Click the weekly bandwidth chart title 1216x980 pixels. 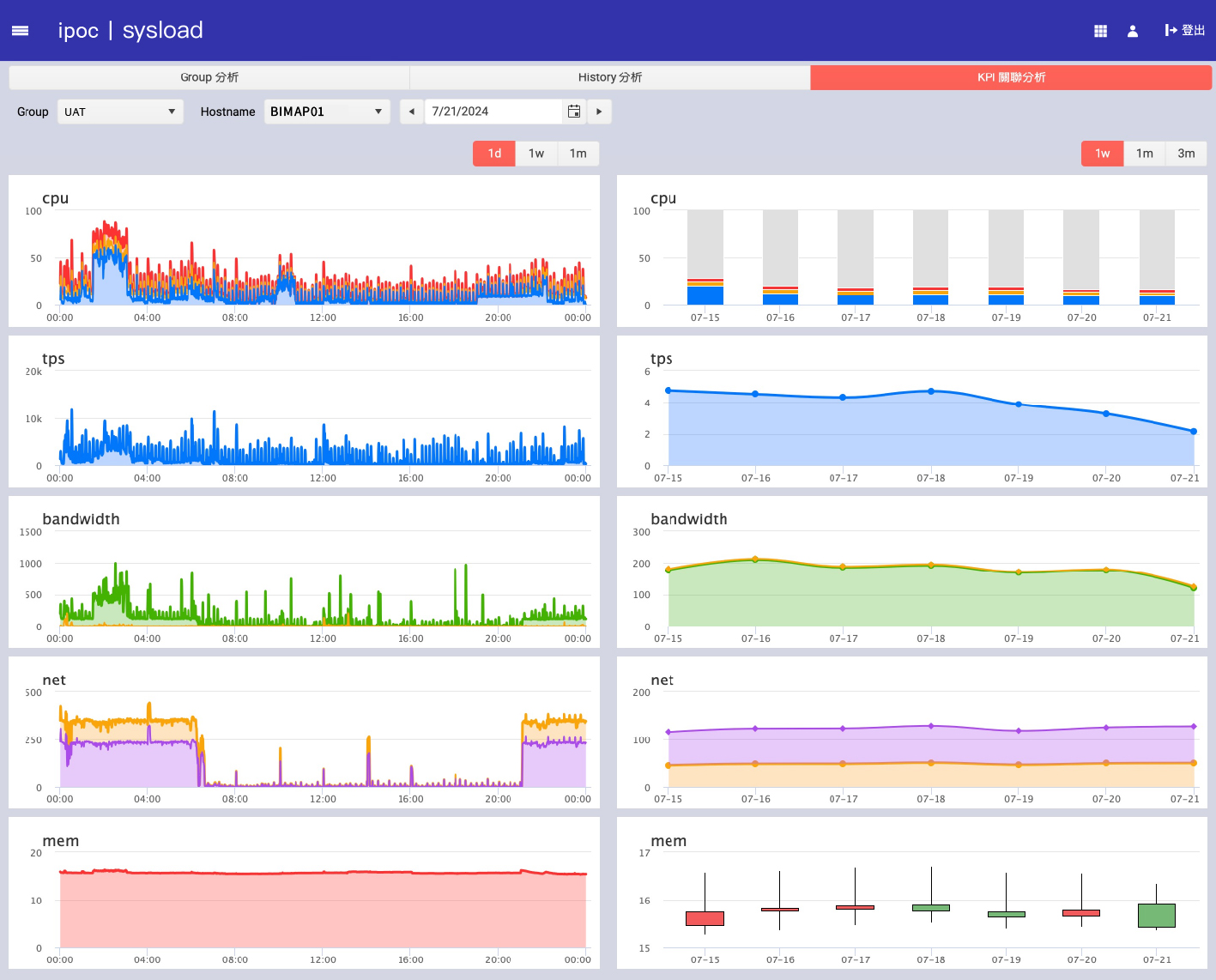point(689,519)
